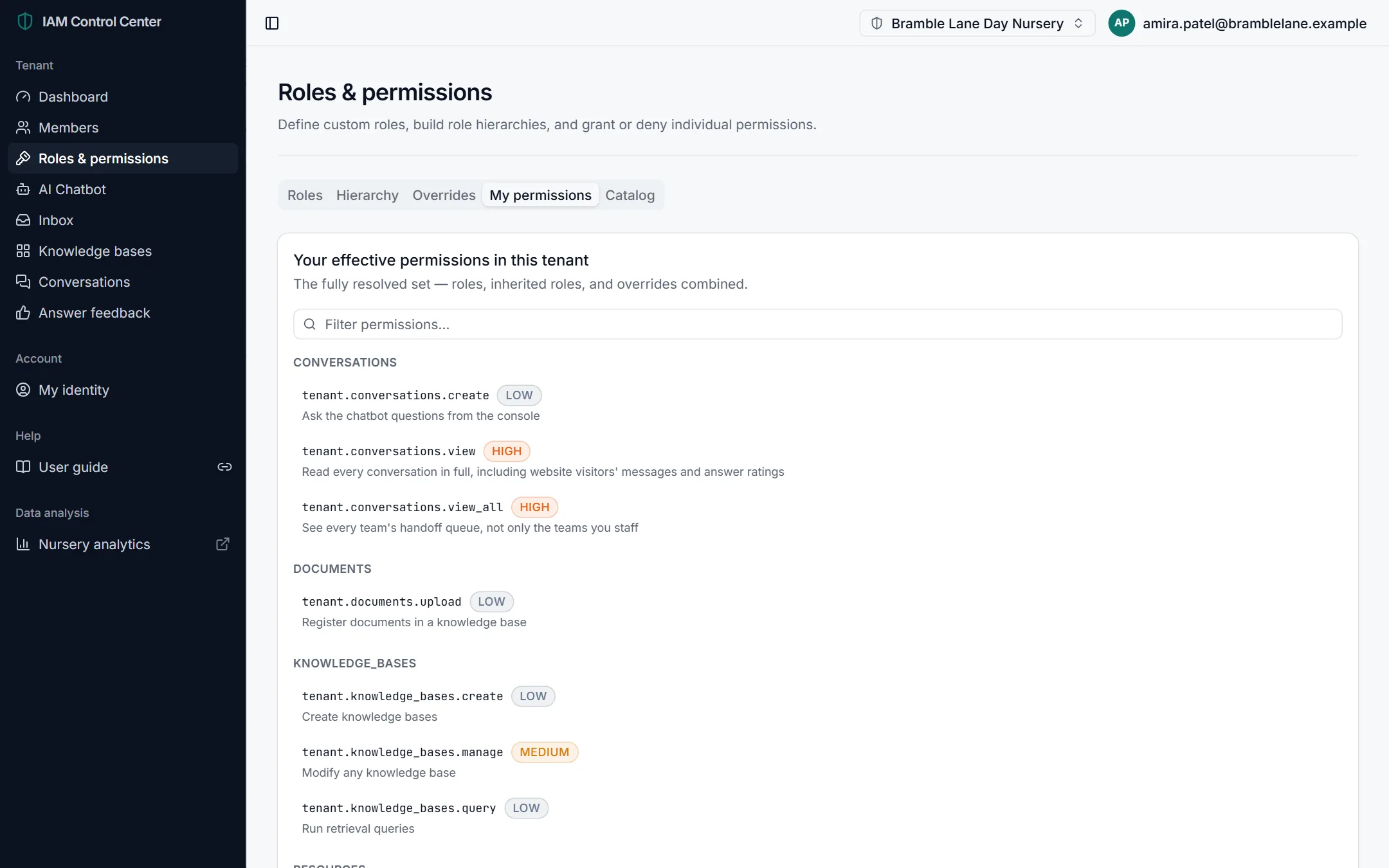This screenshot has height=868, width=1389.
Task: Open the Catalog tab
Action: pos(630,195)
